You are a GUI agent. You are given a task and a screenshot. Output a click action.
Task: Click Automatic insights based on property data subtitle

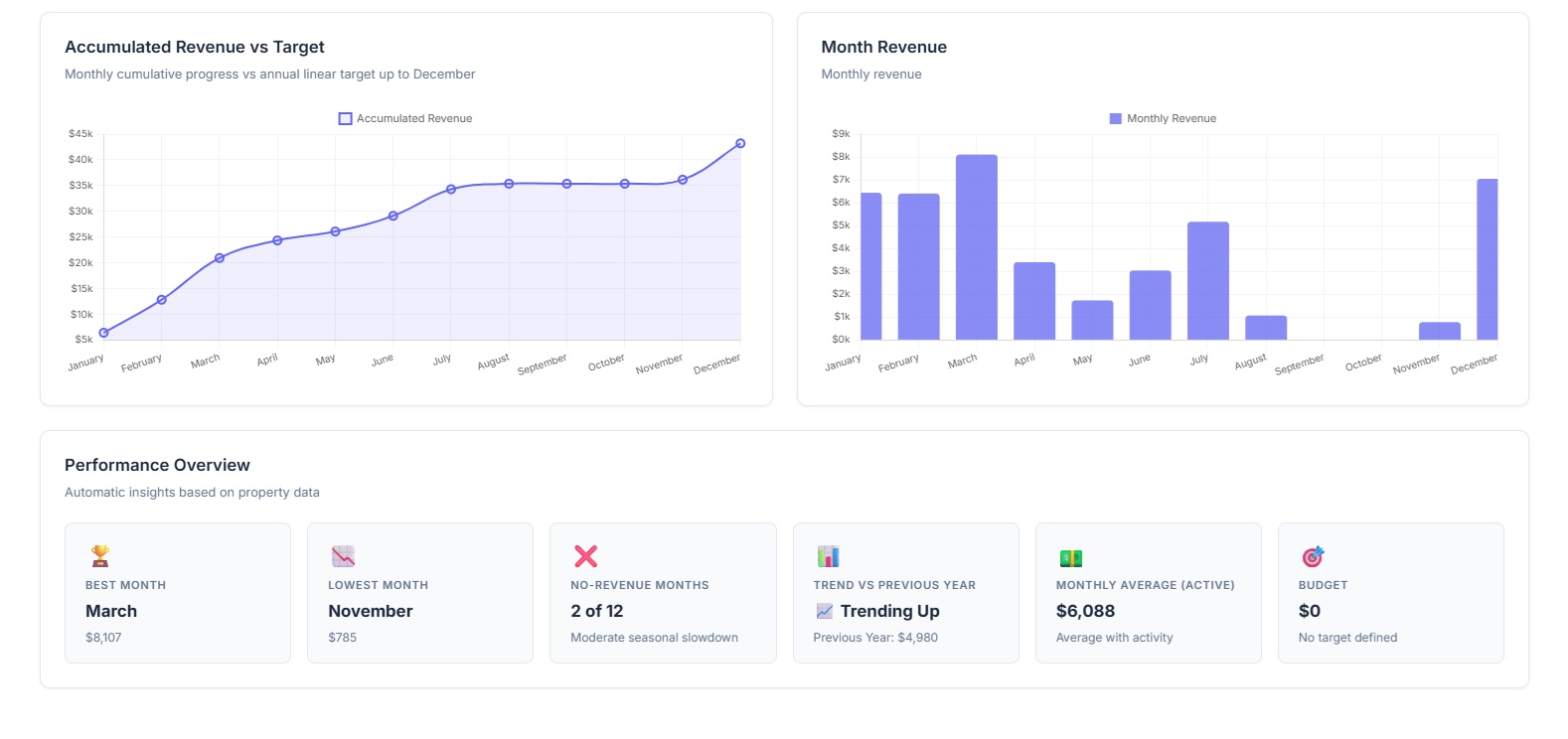[x=192, y=493]
